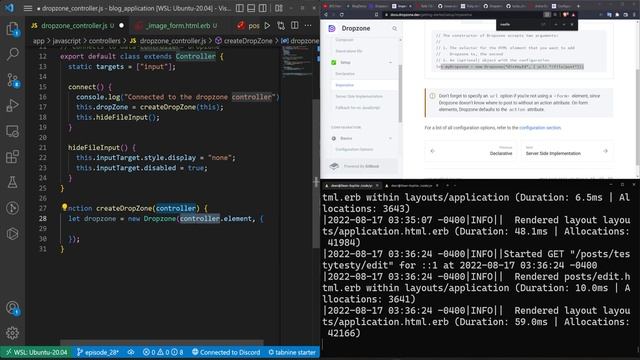This screenshot has width=640, height=360.
Task: Select Imperative page in docs sidebar
Action: (344, 85)
